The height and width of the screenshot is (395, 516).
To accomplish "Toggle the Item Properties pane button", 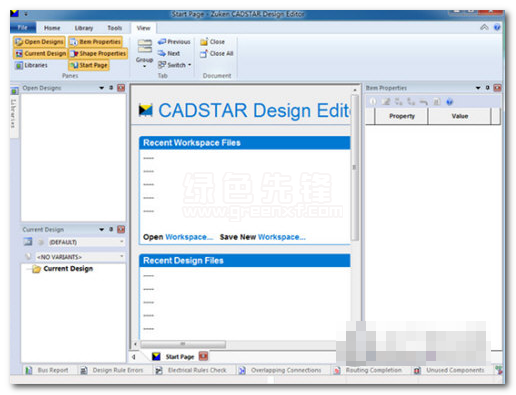I will coord(96,42).
